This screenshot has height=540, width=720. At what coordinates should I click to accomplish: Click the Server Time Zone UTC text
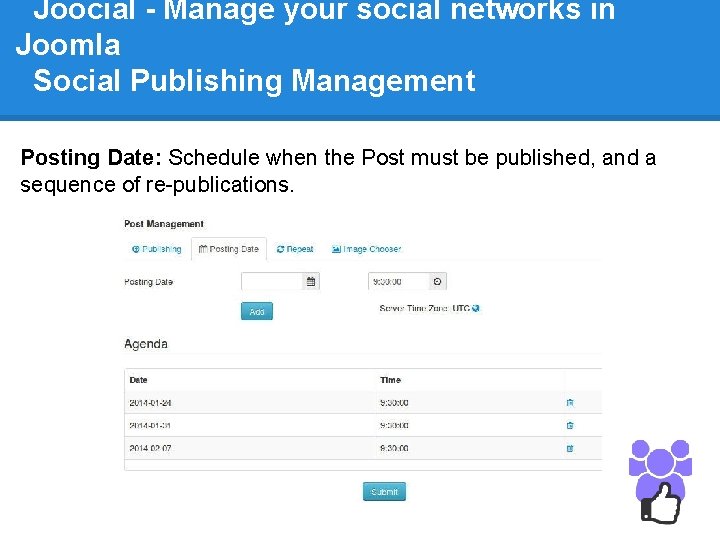[425, 308]
